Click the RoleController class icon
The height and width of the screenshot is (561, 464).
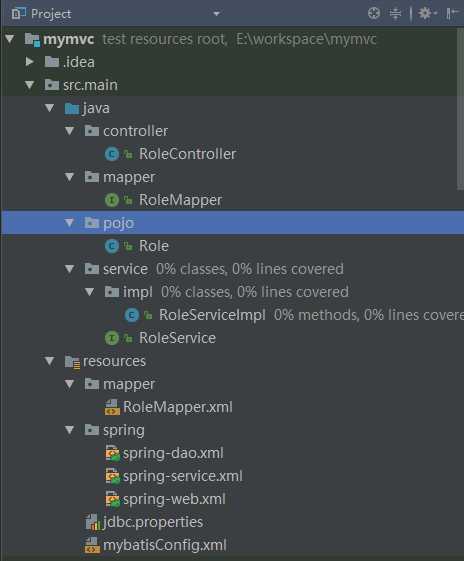coord(112,154)
